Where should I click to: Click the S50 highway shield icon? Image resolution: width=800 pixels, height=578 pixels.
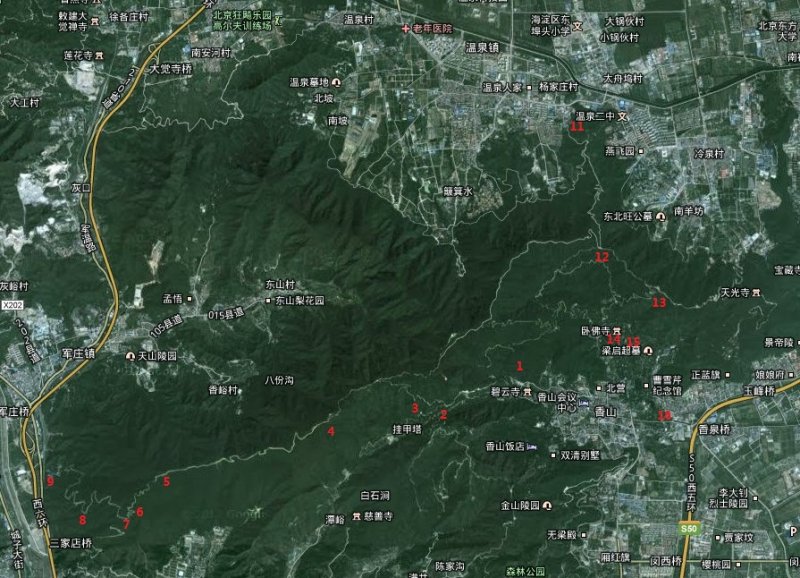[x=687, y=528]
